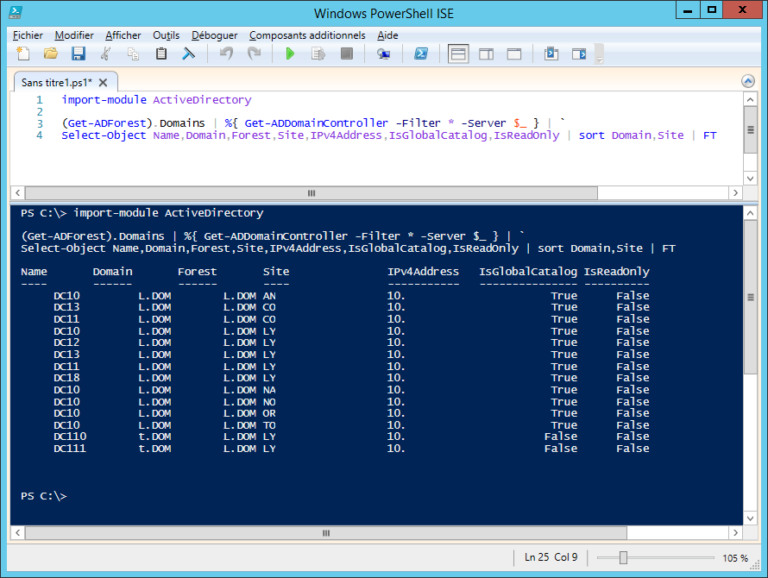Click PowerShell ISE title bar app icon
Viewport: 768px width, 578px height.
click(x=16, y=13)
